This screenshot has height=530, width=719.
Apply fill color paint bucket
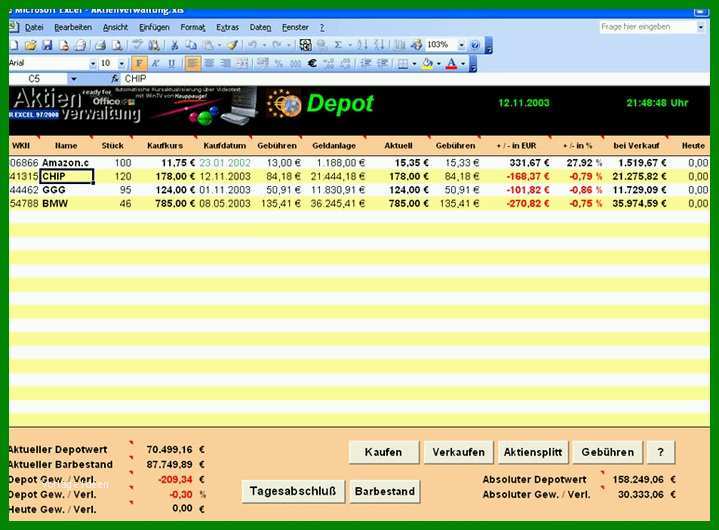point(427,63)
